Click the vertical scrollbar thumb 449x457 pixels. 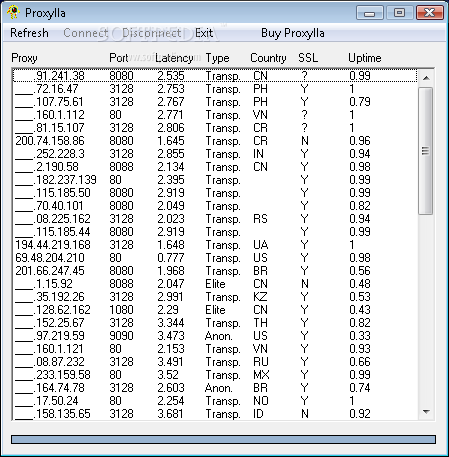pyautogui.click(x=426, y=151)
